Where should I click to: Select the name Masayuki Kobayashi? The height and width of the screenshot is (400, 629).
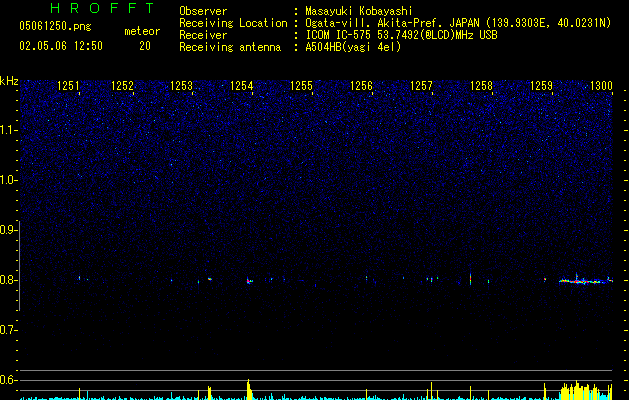coord(359,11)
